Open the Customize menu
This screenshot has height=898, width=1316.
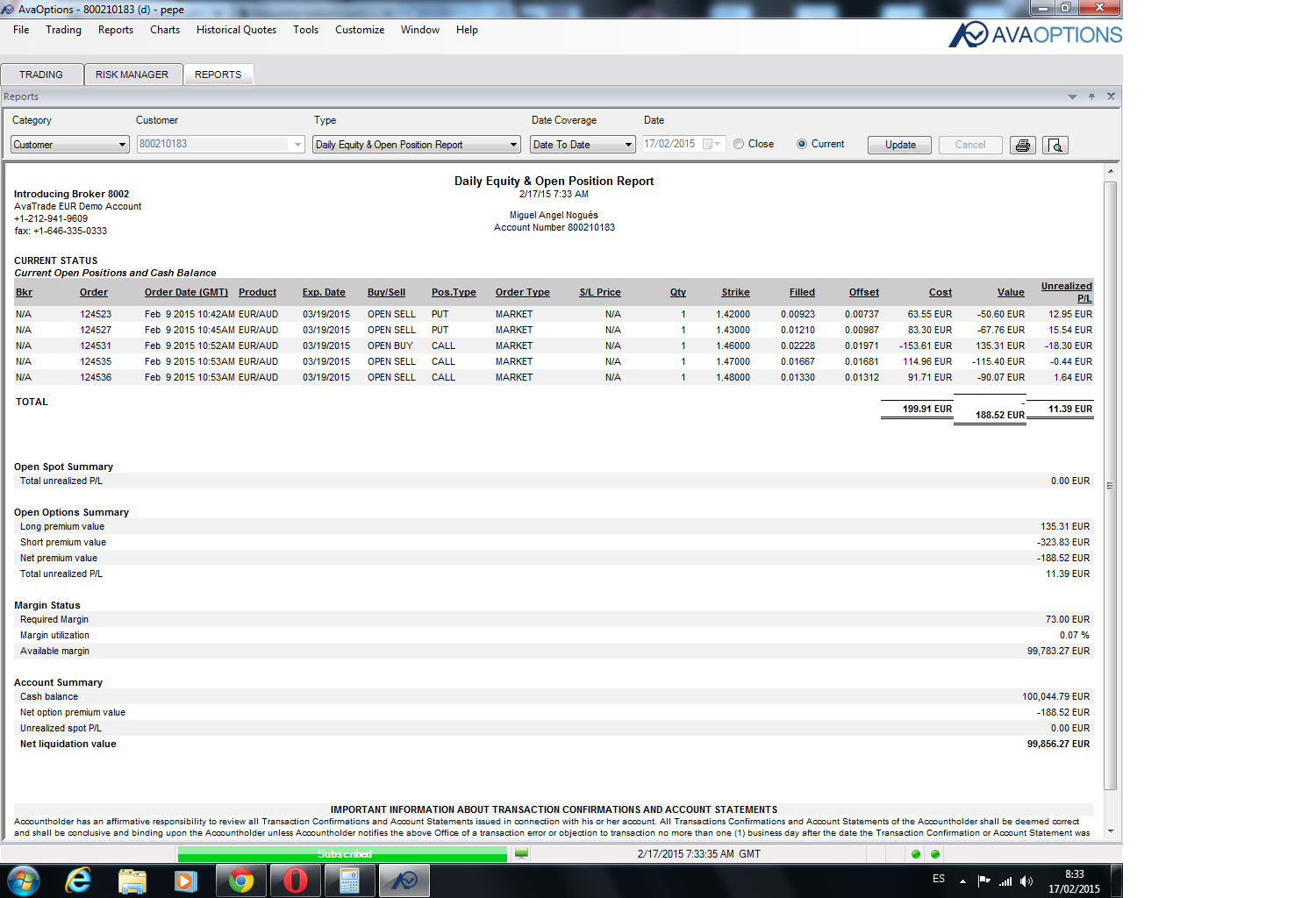click(360, 30)
